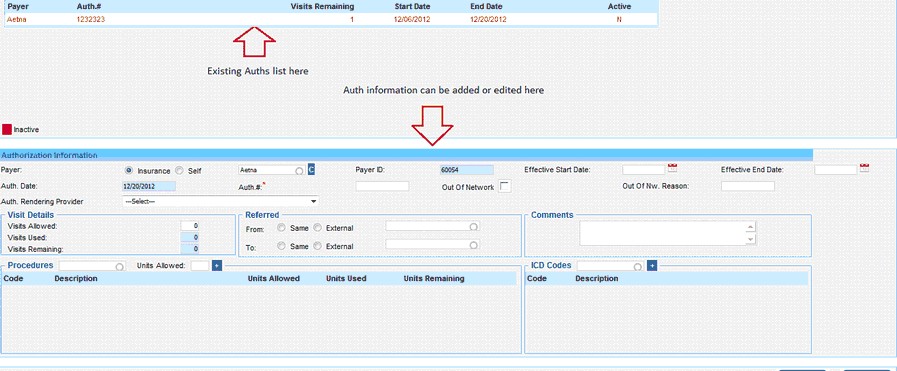Select the Self payer radio button
Screen dimensions: 897x371
pyautogui.click(x=179, y=170)
